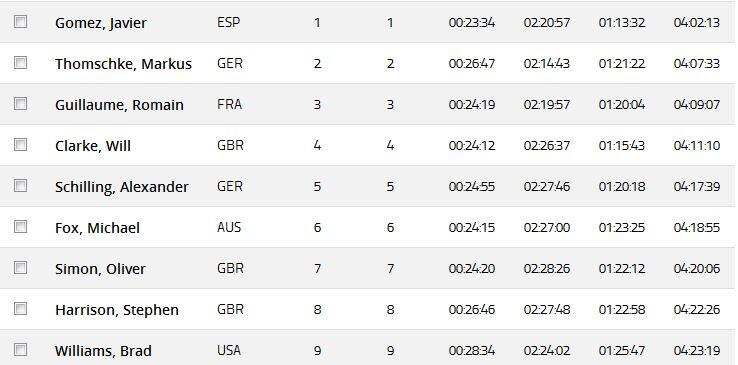Click Harrison, Stephen's name
Screen dimensions: 738x365
point(117,310)
